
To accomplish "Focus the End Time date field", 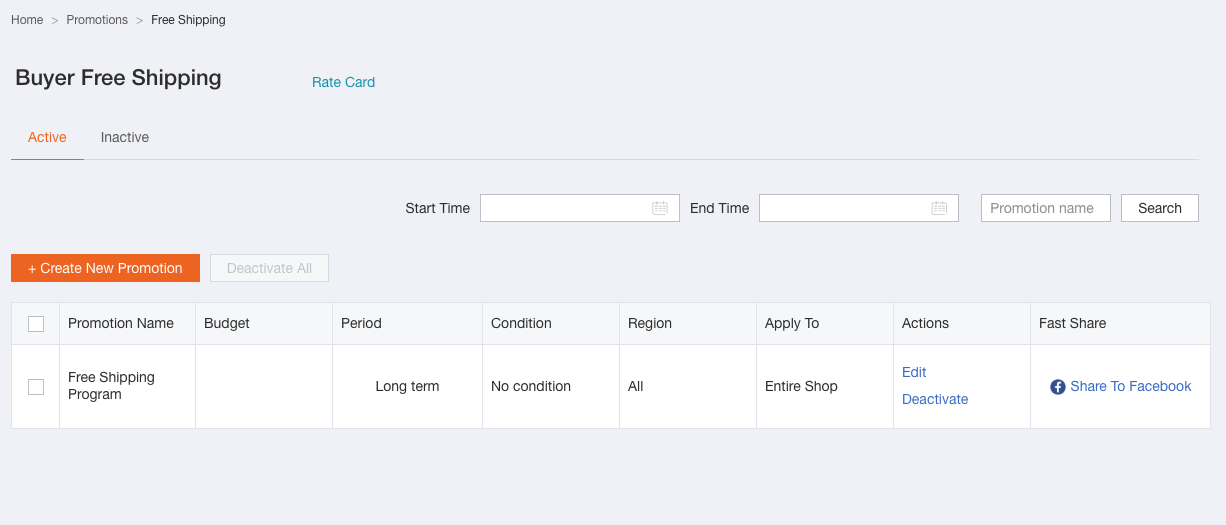I will click(859, 208).
